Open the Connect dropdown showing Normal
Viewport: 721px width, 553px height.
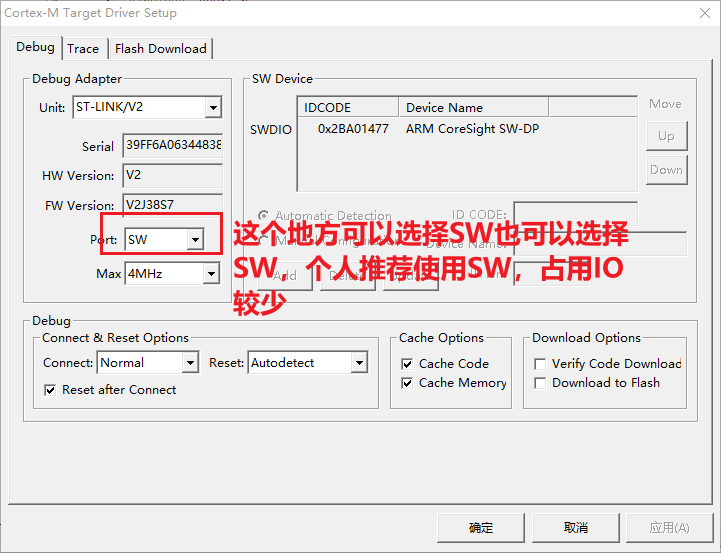(148, 363)
